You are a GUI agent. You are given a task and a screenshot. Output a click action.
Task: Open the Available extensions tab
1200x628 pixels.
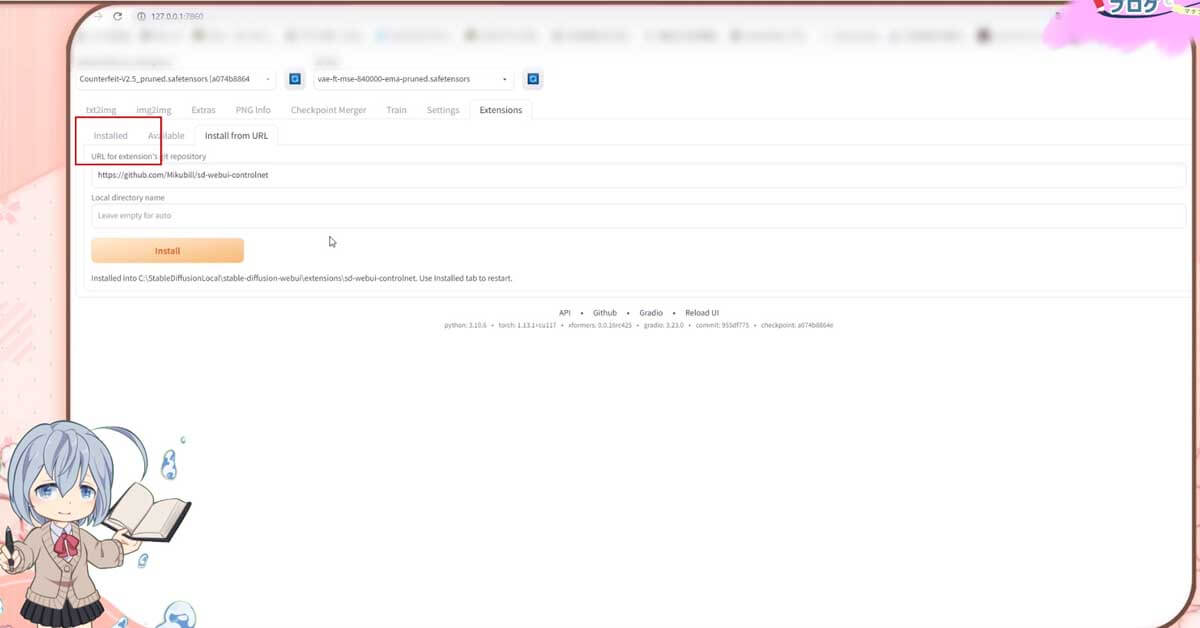(166, 135)
